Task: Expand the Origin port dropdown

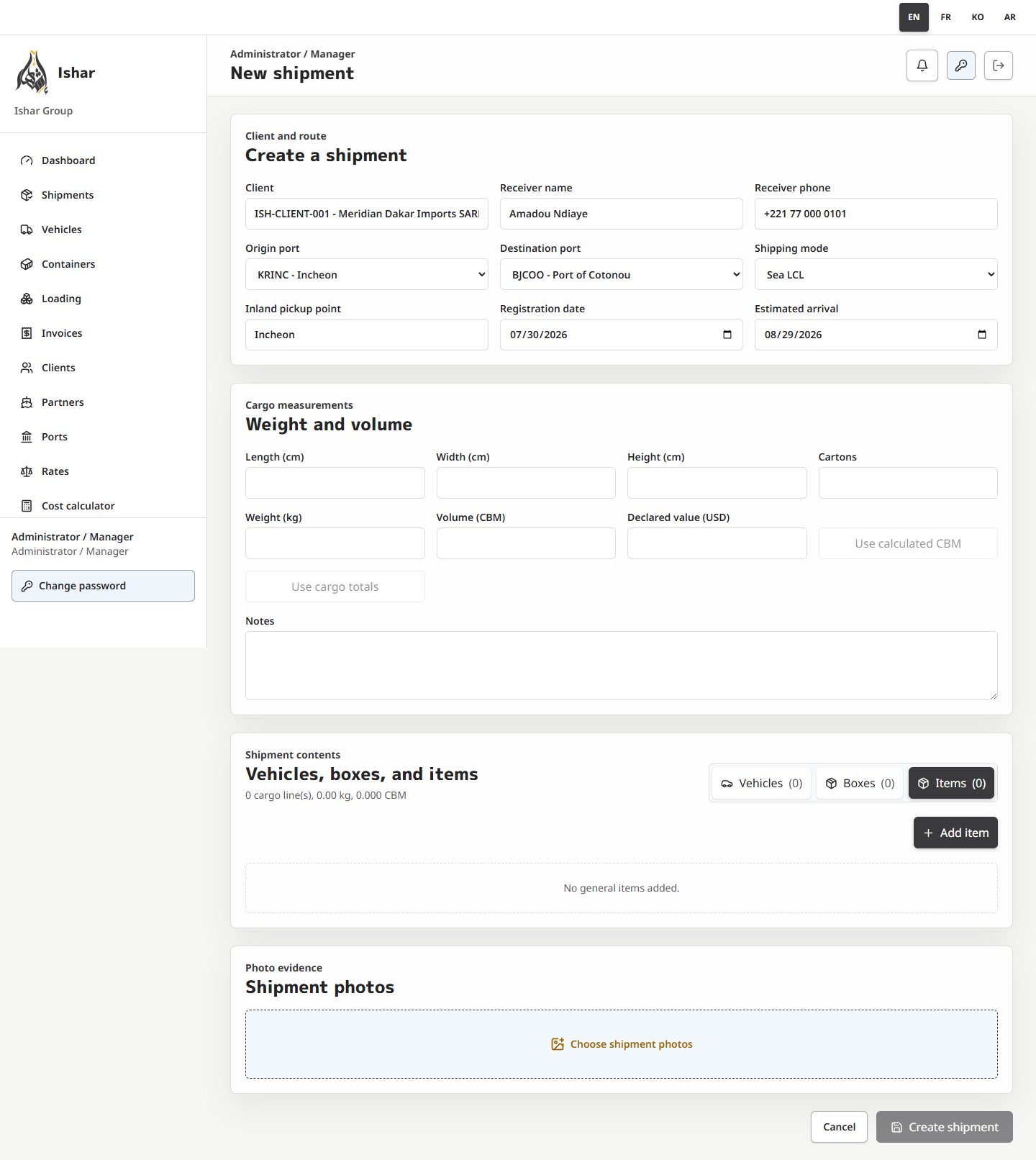Action: pyautogui.click(x=367, y=274)
